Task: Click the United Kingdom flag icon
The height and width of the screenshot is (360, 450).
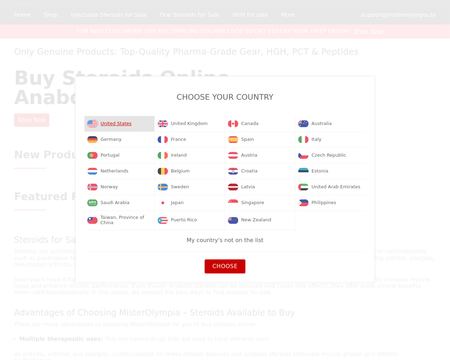Action: click(163, 124)
